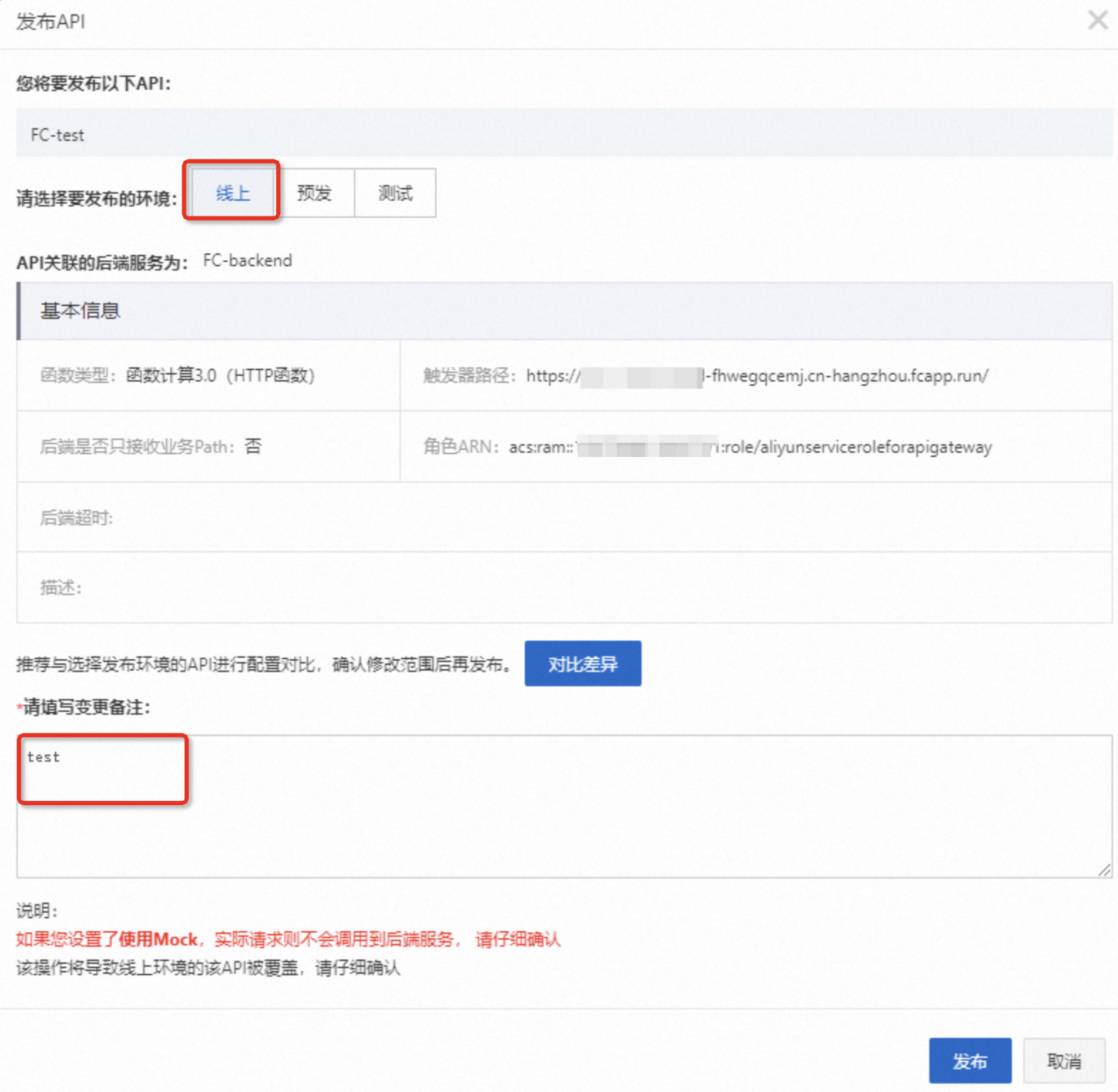
Task: Click the 取消 button
Action: (1064, 1061)
